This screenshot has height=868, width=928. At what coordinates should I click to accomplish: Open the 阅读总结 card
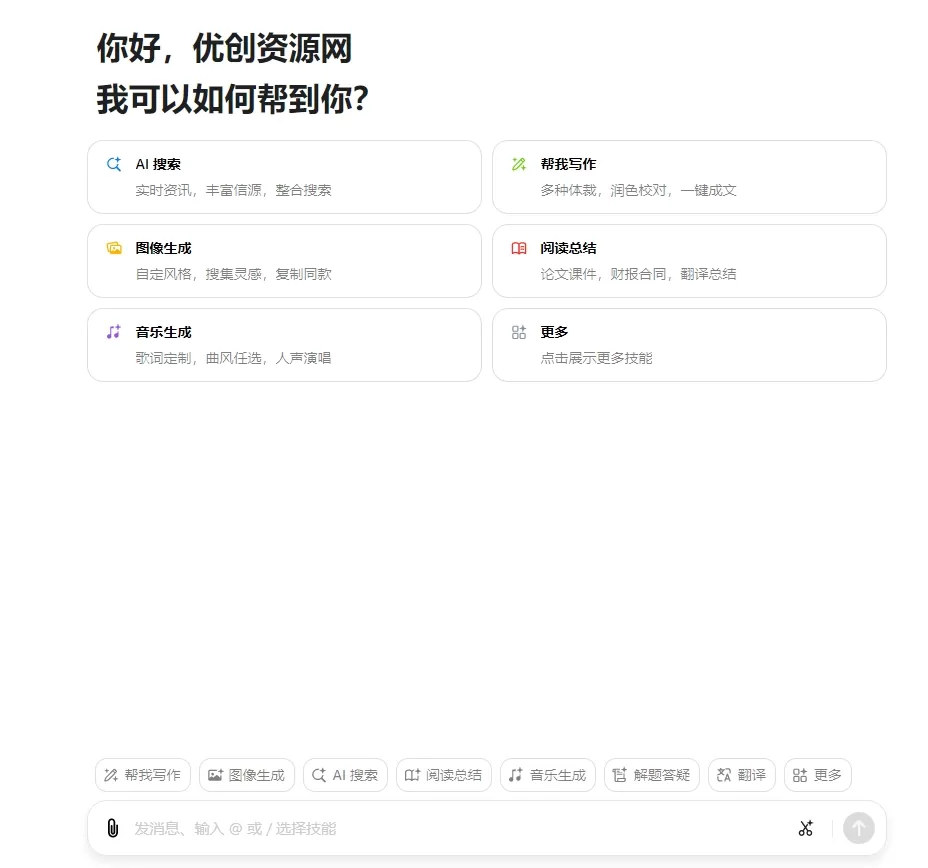(689, 261)
